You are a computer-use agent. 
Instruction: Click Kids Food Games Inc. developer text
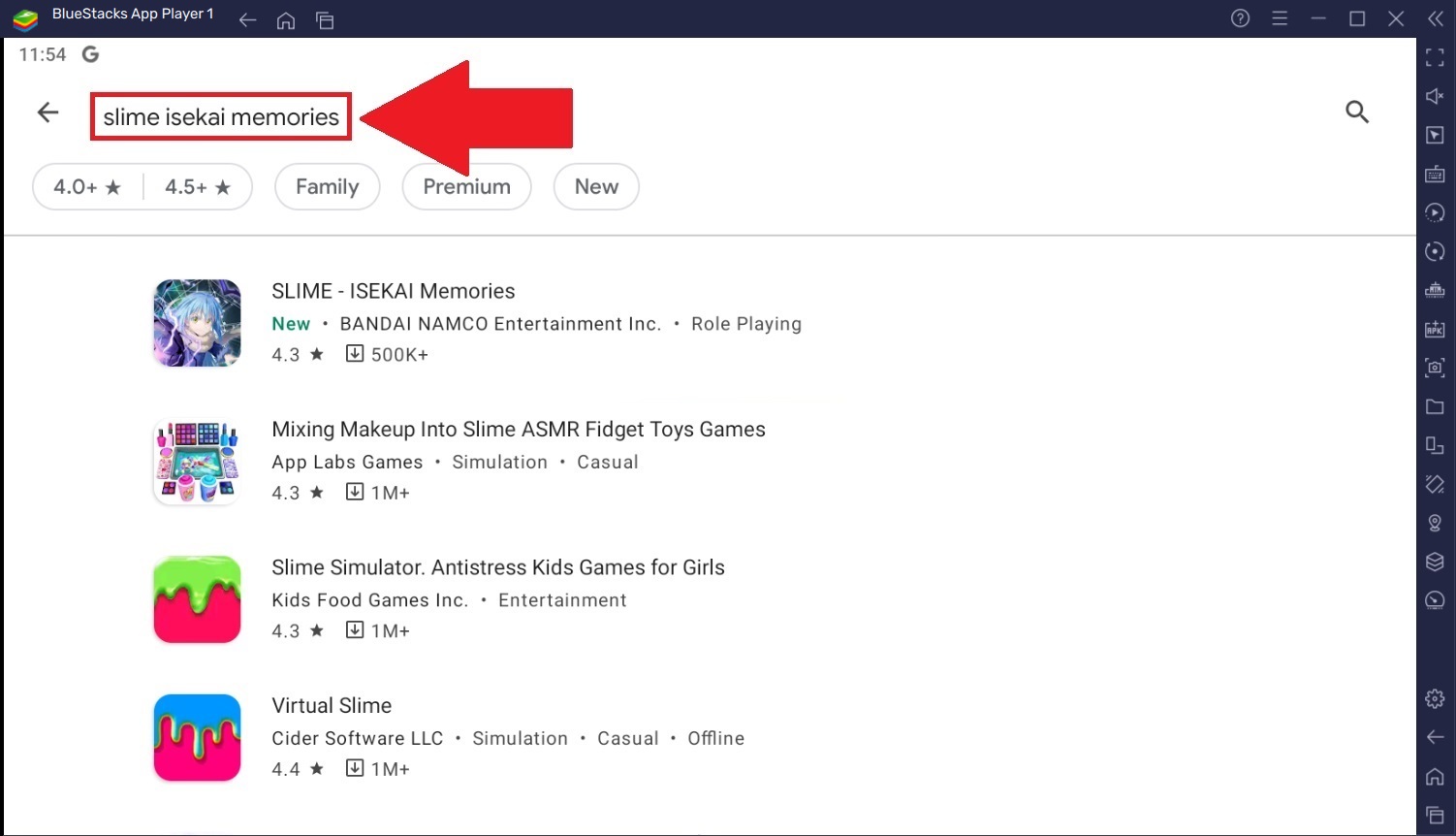pyautogui.click(x=370, y=600)
